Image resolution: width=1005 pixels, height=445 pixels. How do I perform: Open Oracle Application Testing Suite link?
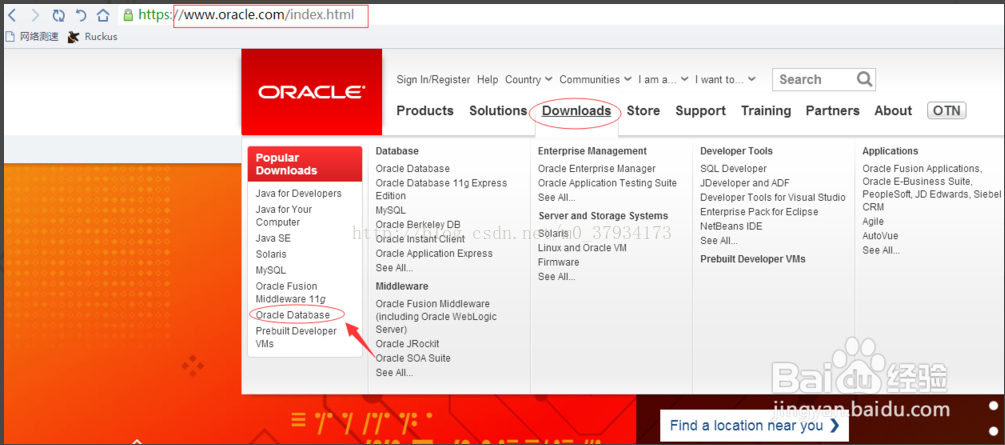click(x=607, y=183)
